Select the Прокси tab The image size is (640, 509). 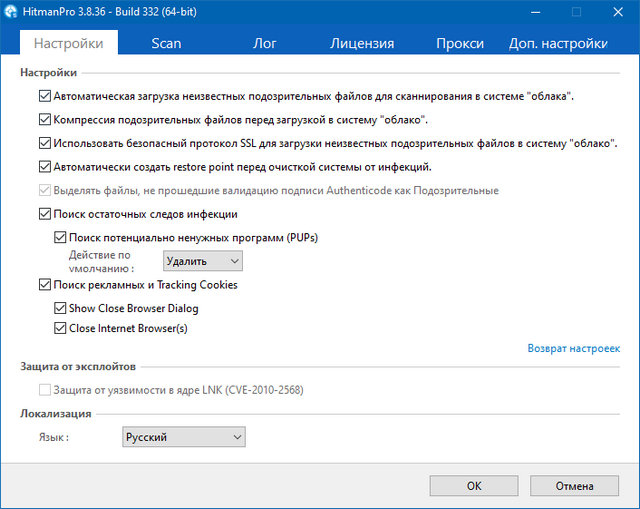(460, 43)
